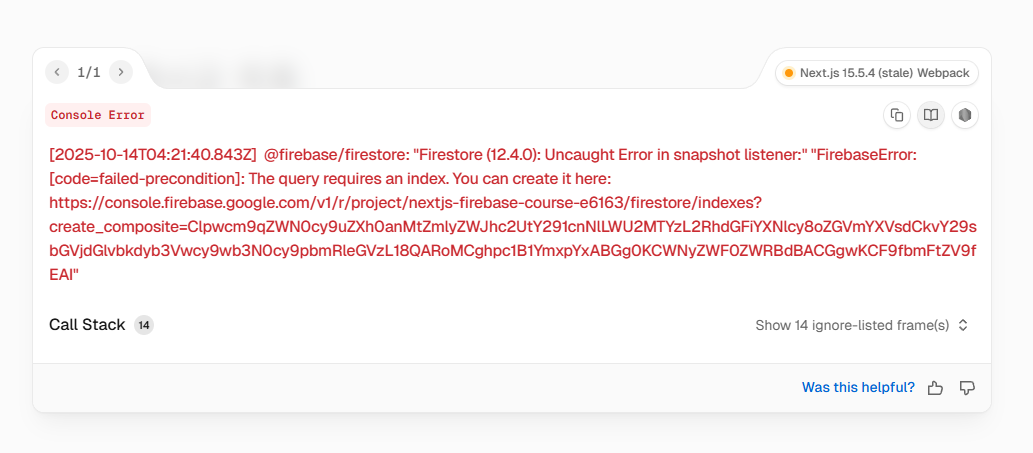Go to the next error arrow
The image size is (1033, 453).
pyautogui.click(x=121, y=72)
